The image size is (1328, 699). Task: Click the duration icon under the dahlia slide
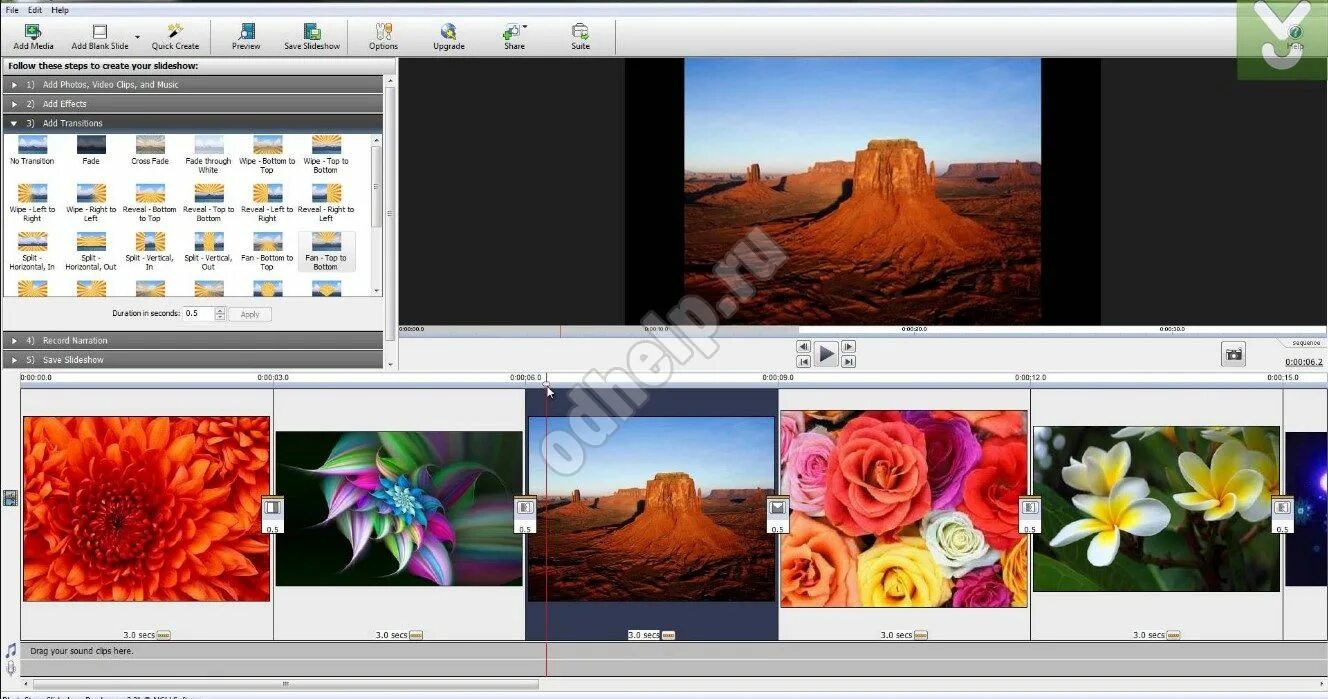(164, 635)
